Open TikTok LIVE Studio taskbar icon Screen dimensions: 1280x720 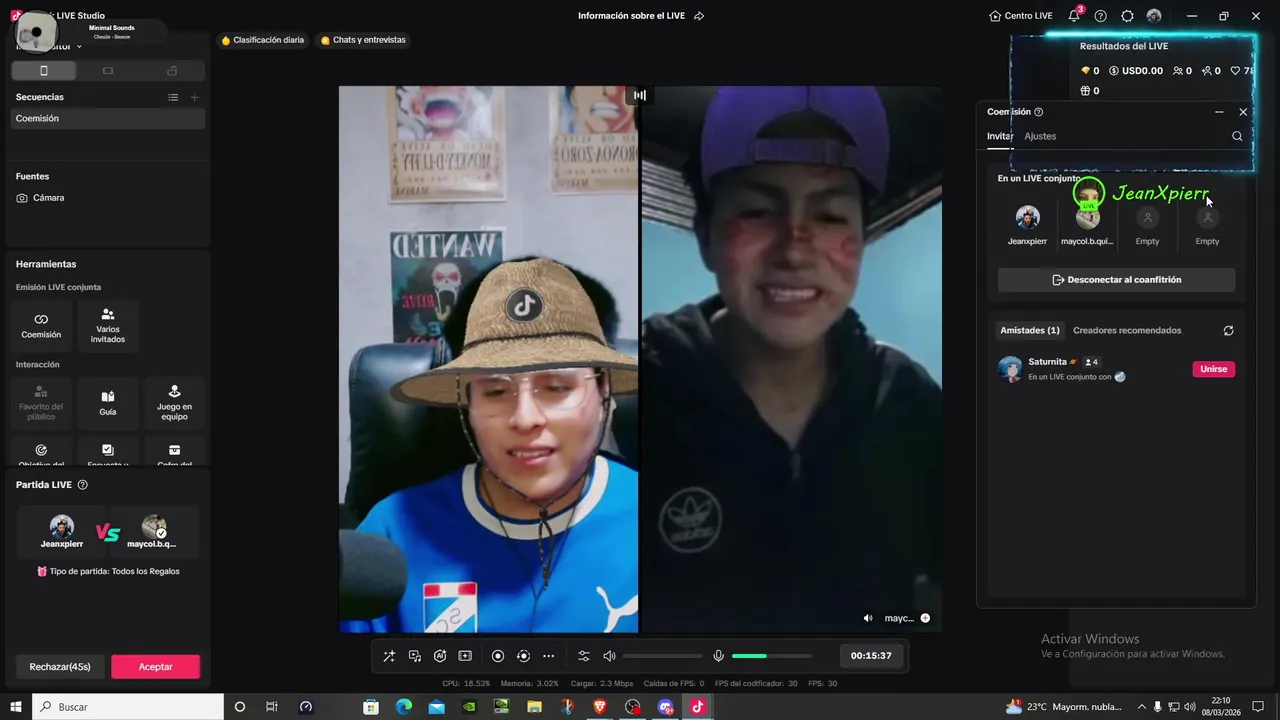[698, 707]
